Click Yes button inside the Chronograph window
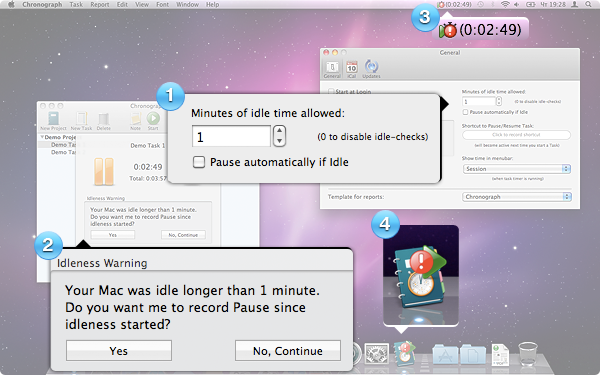Viewport: 600px width, 375px height. coord(112,235)
